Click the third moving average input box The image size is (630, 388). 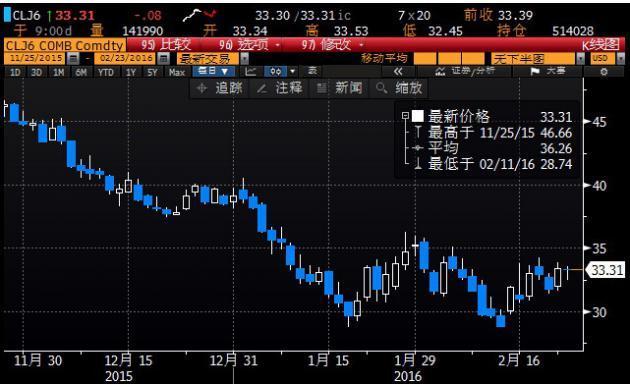click(473, 59)
